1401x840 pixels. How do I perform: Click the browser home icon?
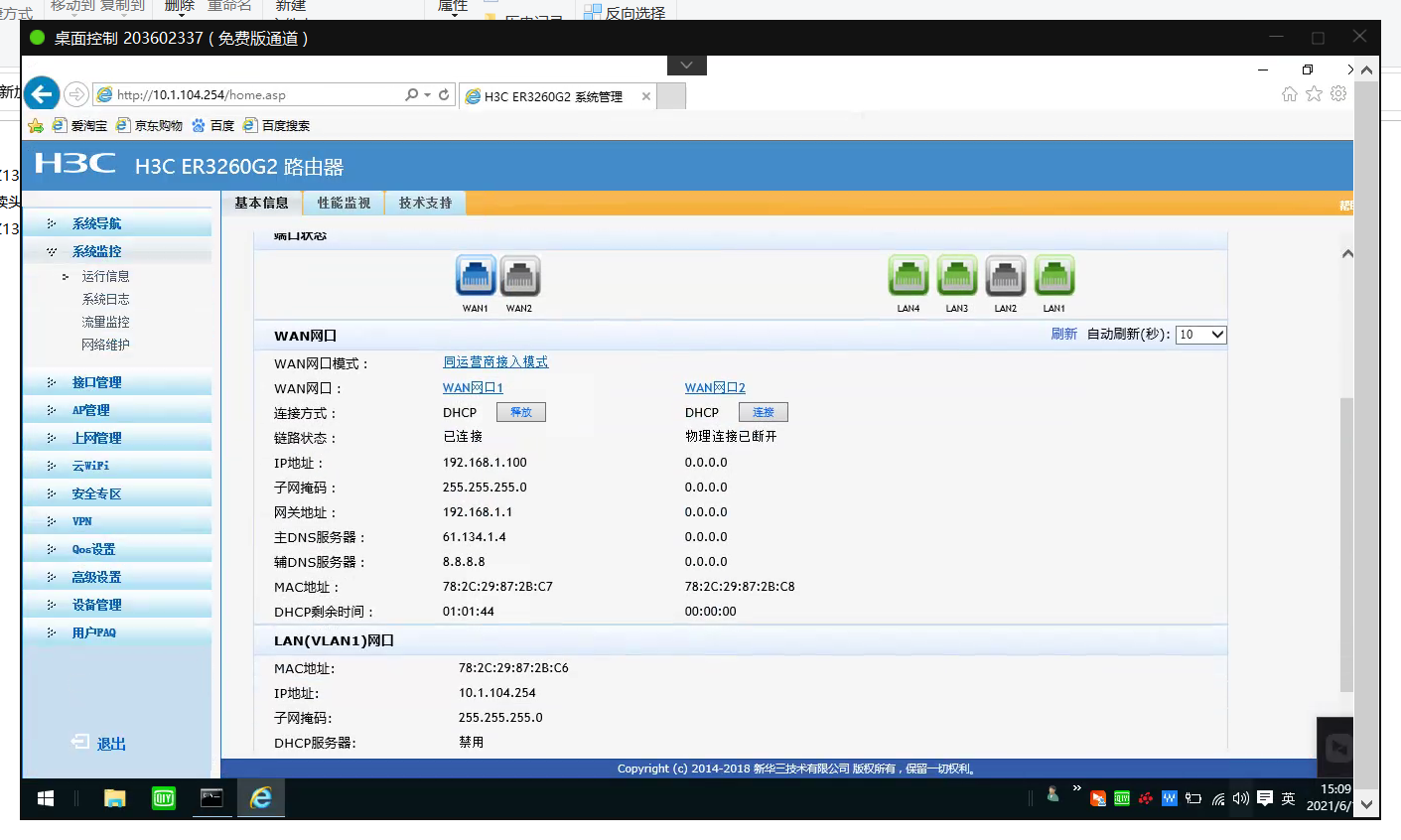[x=1289, y=94]
